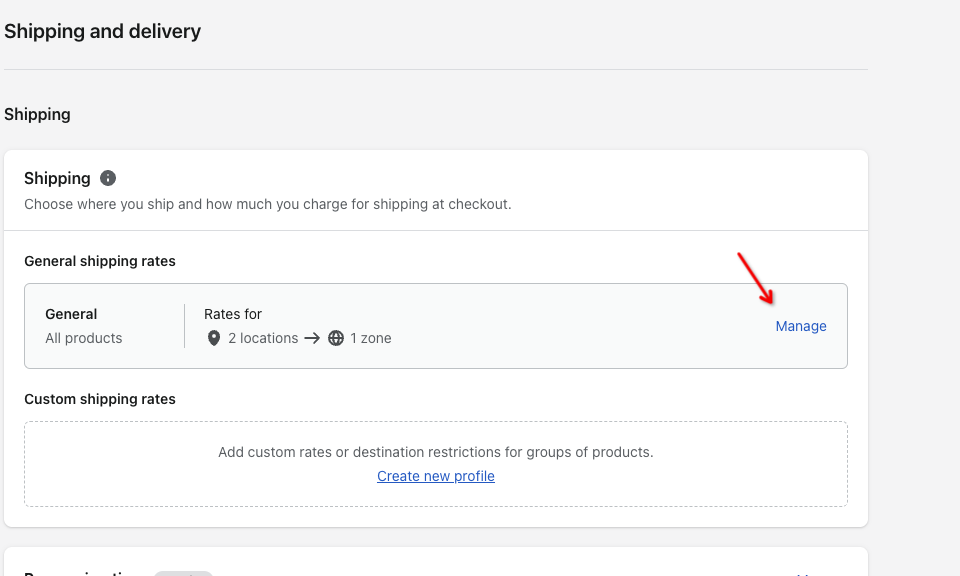
Task: Click the Choose where you ship description
Action: [267, 204]
